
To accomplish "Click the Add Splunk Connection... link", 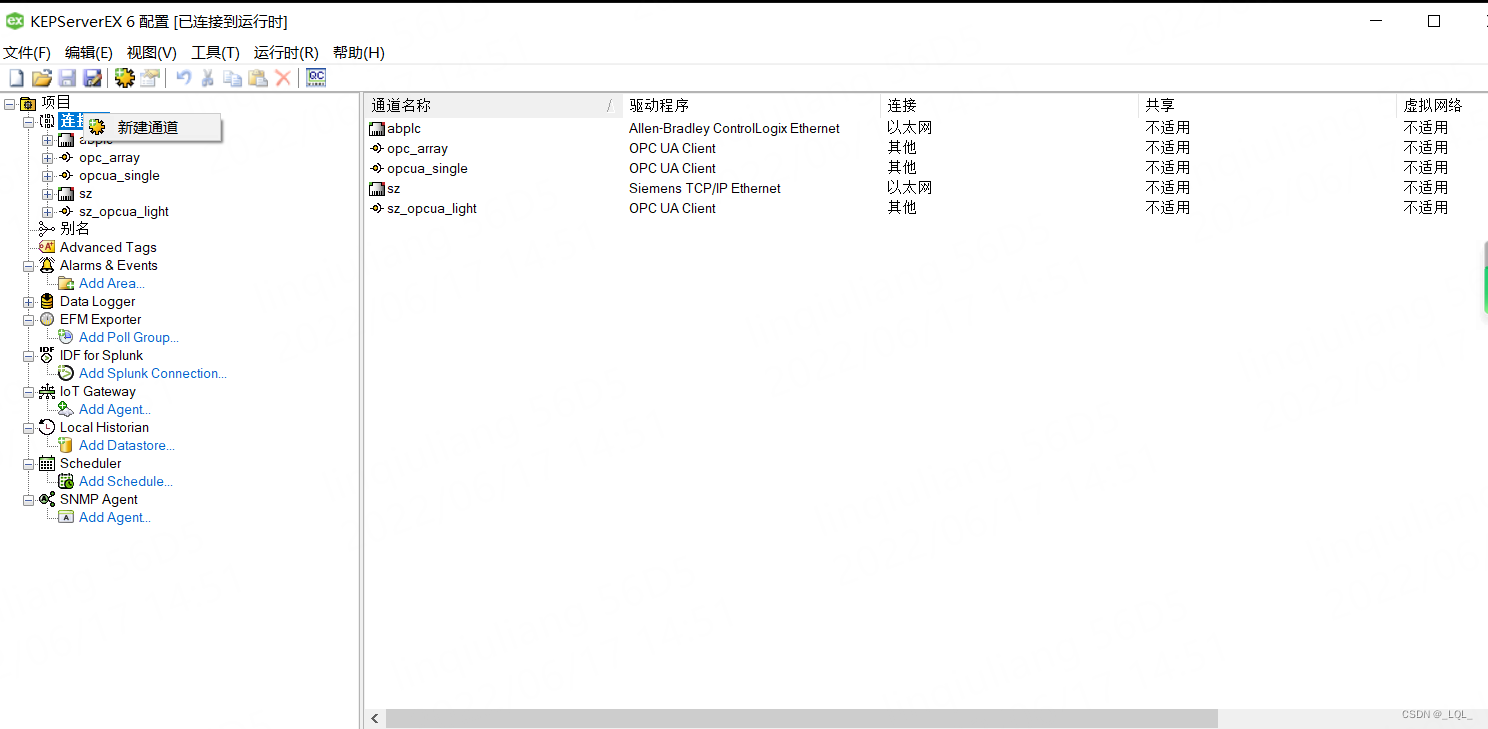I will tap(153, 373).
